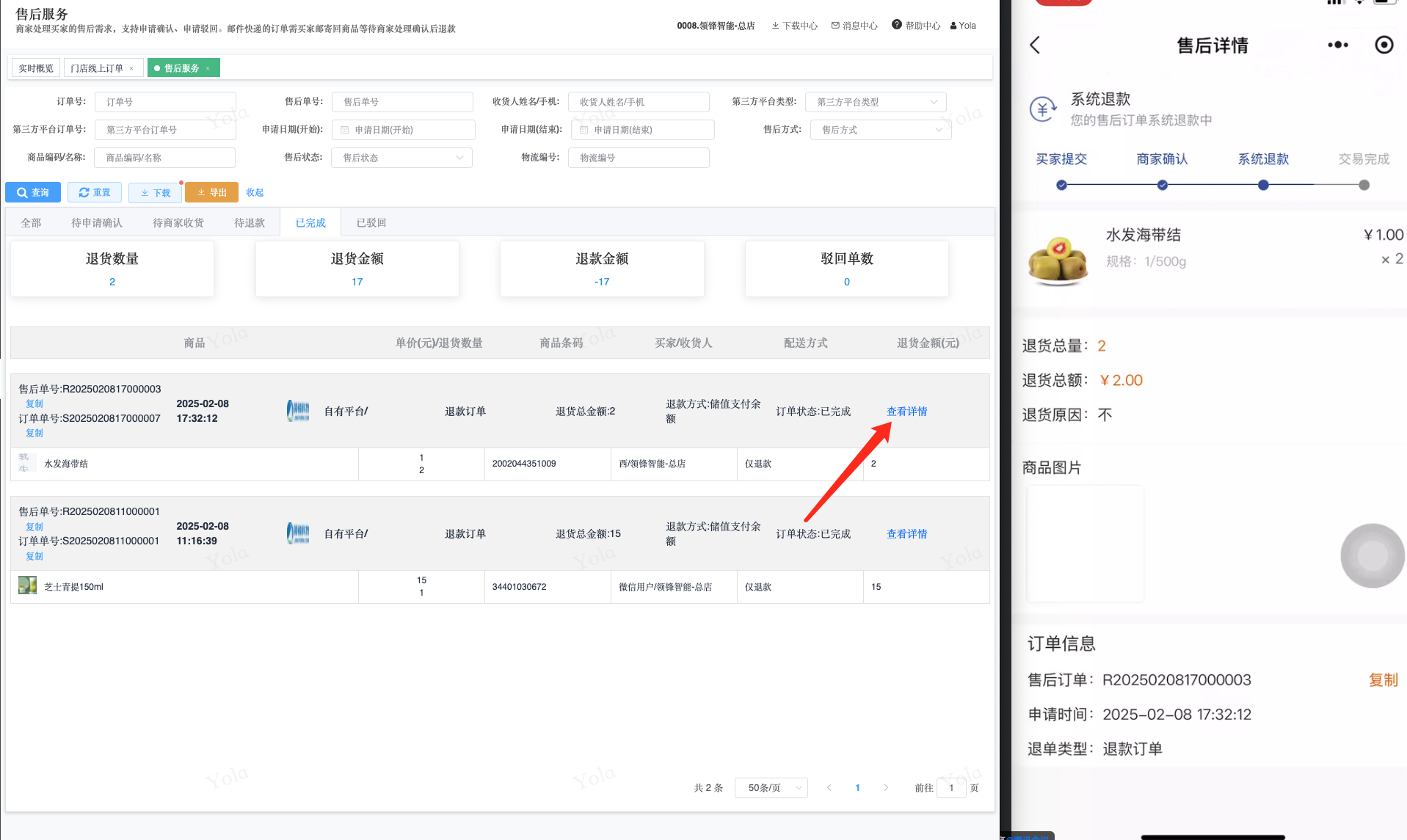Tap 复制 in the 订单信息 section

1383,680
